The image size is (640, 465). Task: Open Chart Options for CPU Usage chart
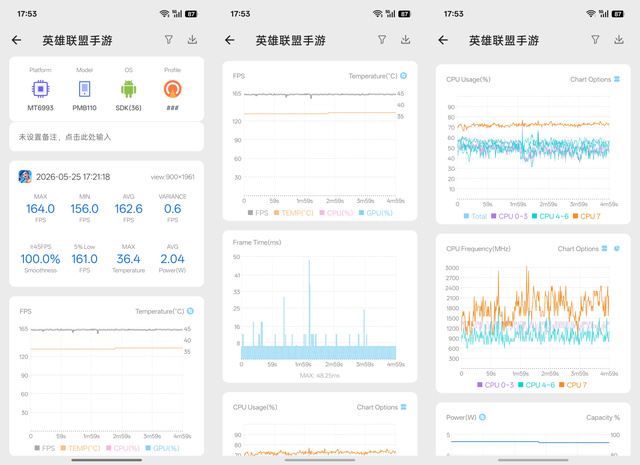click(x=595, y=79)
